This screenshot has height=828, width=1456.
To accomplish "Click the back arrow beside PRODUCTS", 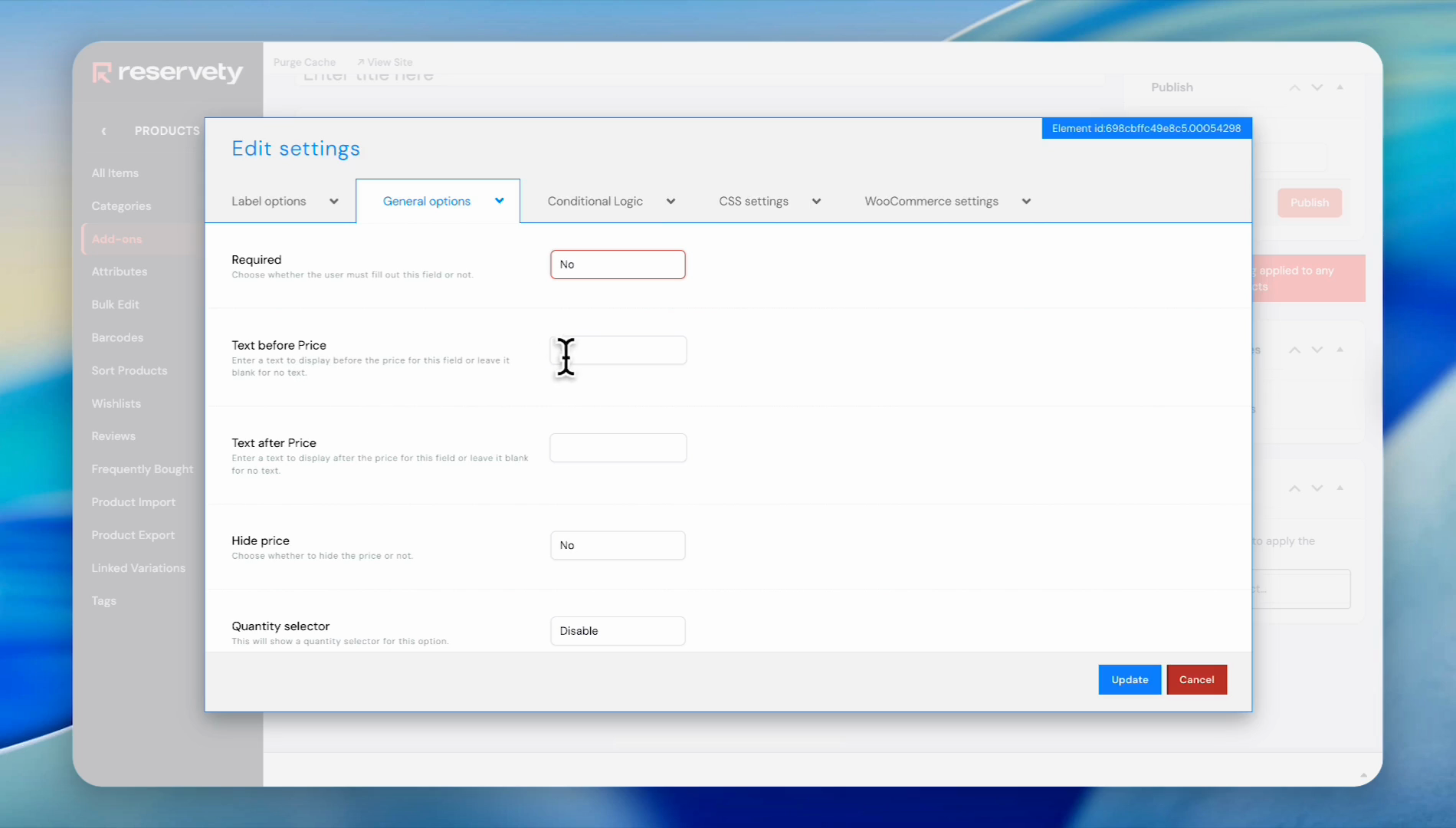I will [103, 131].
